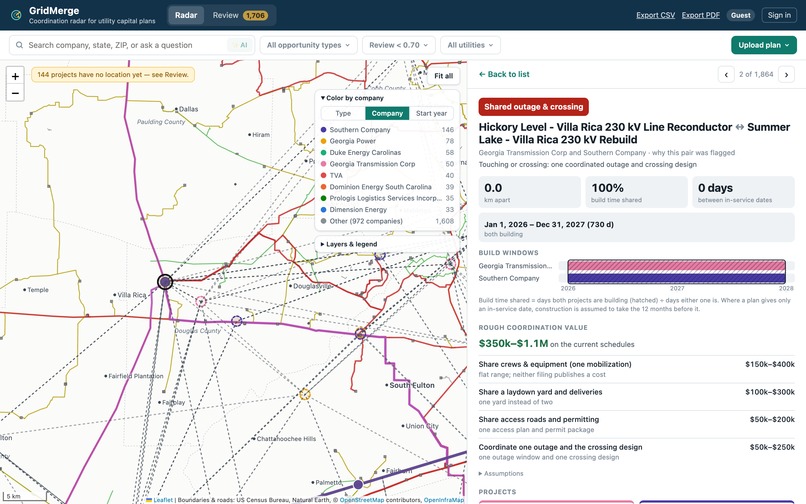Click OpenInfraMap attribution link
Screen dimensions: 806x504
tap(444, 500)
